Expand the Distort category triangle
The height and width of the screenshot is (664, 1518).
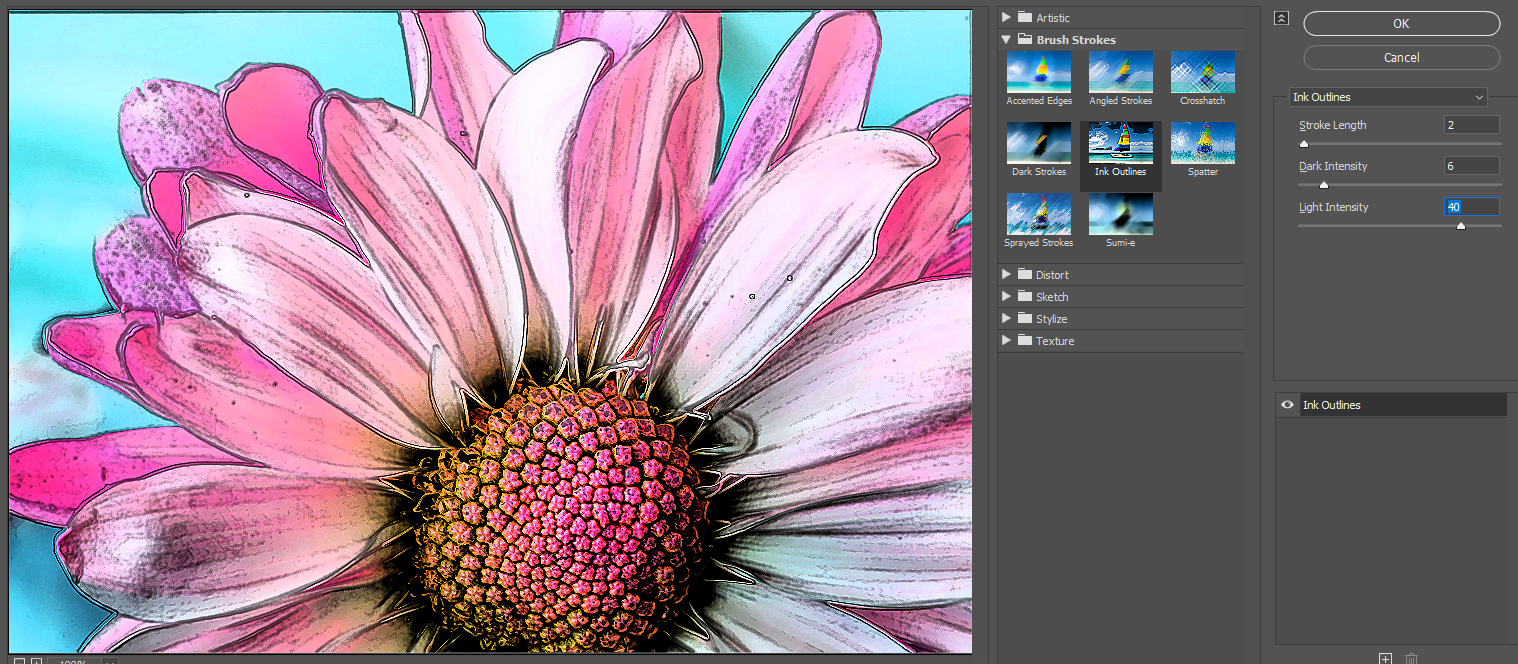1006,274
